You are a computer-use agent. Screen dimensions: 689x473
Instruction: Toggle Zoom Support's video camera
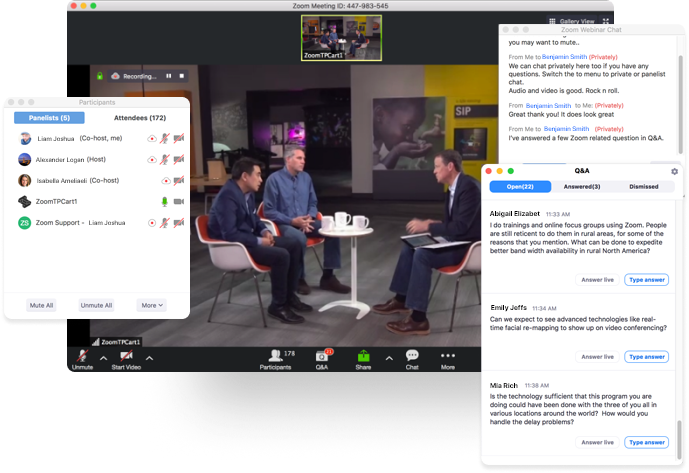(x=178, y=222)
